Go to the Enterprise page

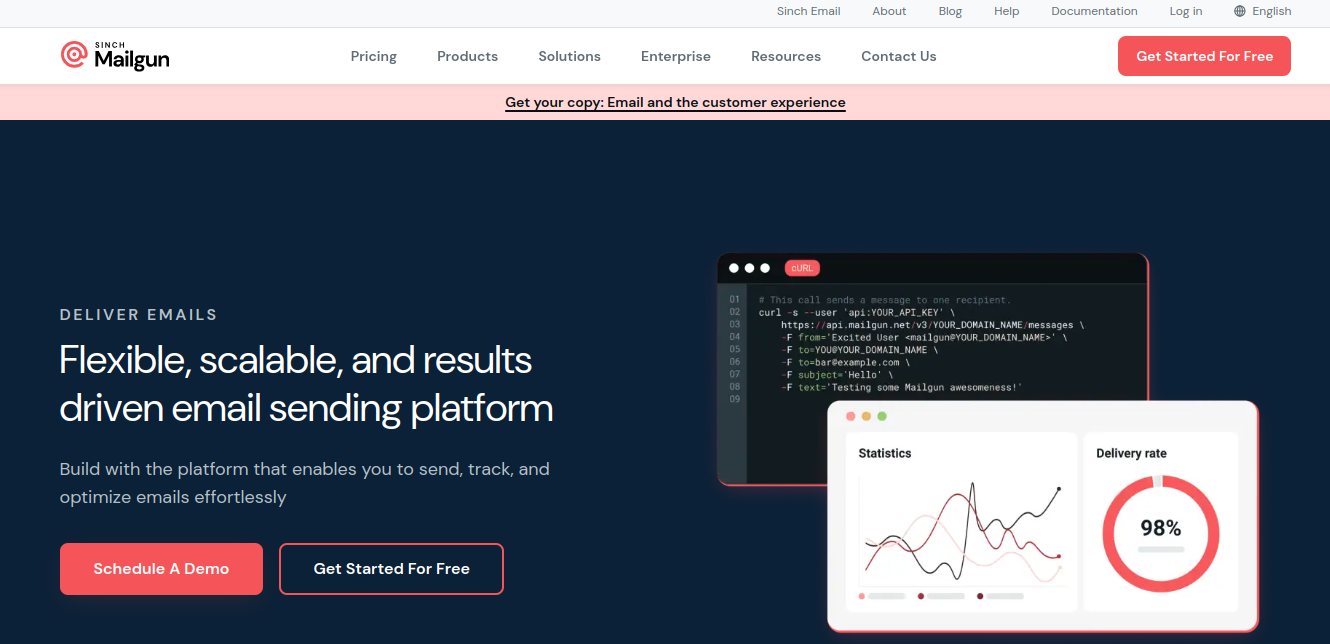(676, 56)
